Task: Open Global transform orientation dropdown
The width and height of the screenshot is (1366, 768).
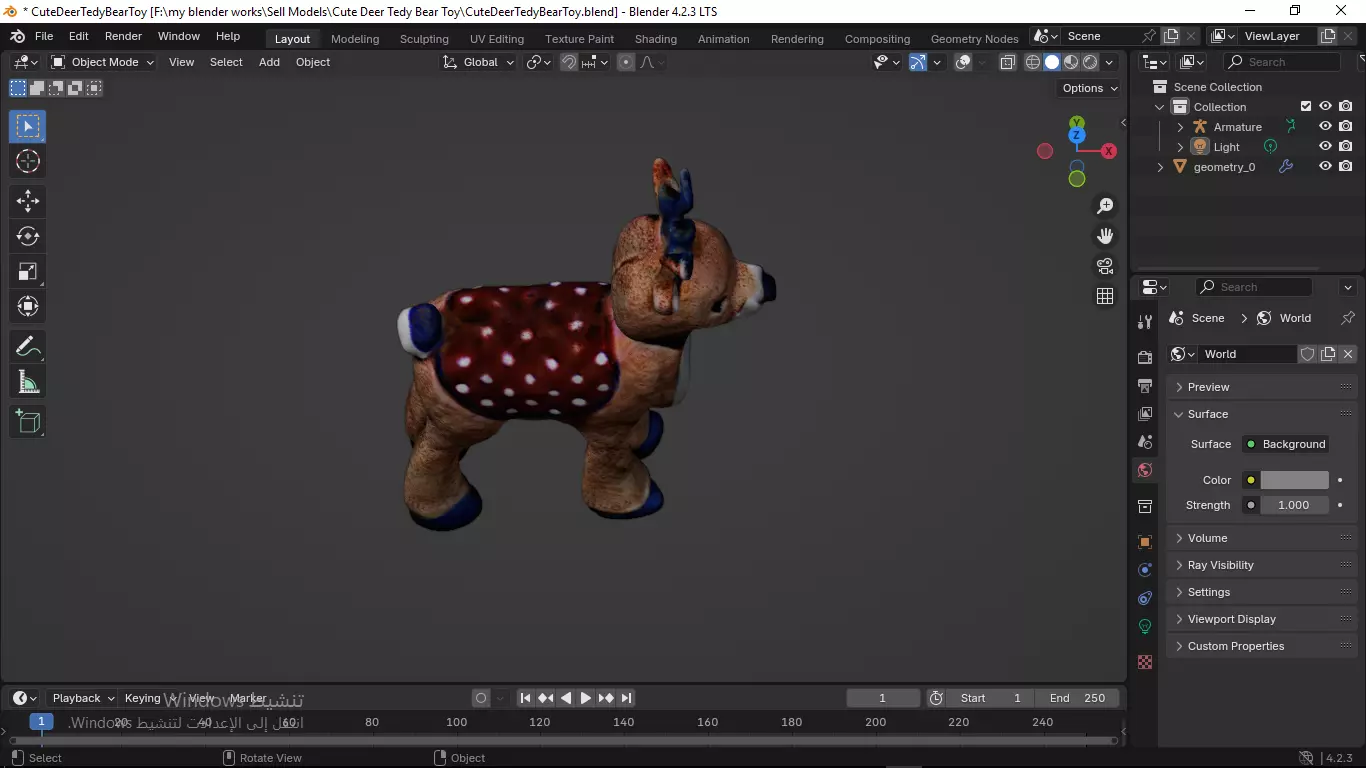Action: [x=479, y=62]
